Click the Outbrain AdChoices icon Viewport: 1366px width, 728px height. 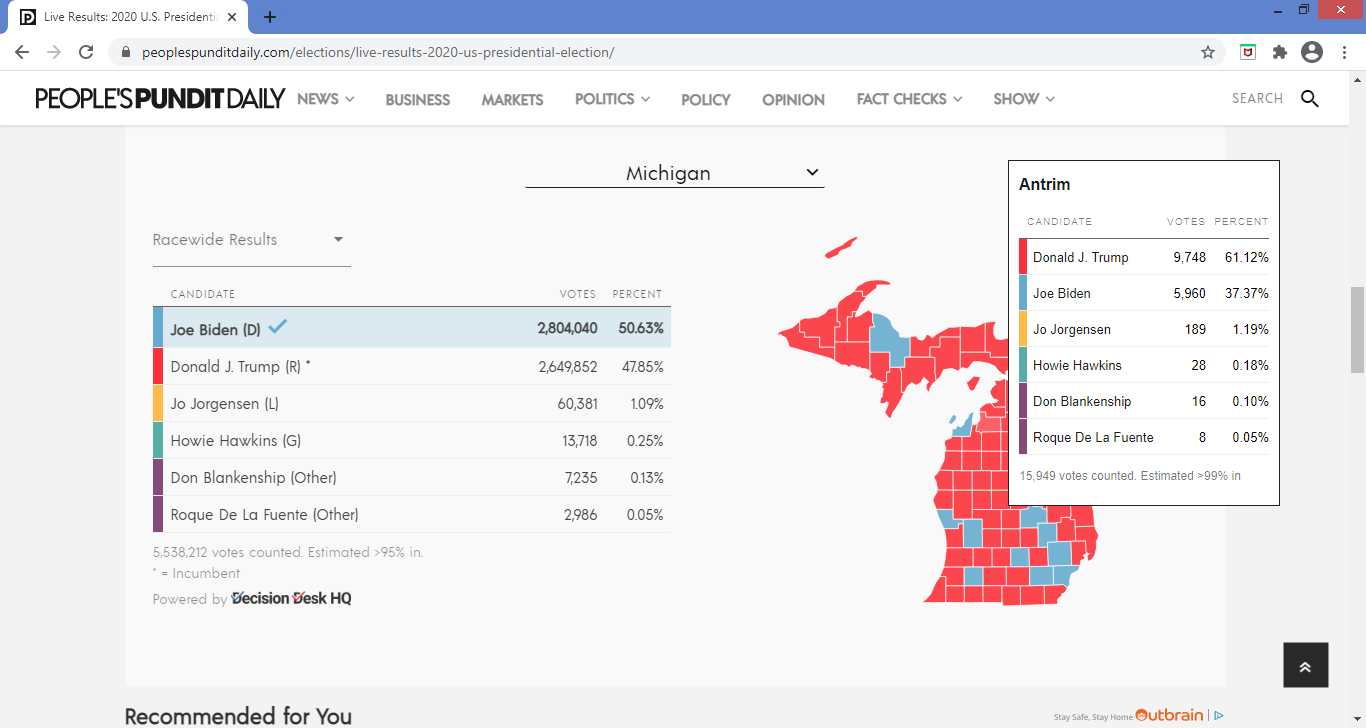[1218, 715]
